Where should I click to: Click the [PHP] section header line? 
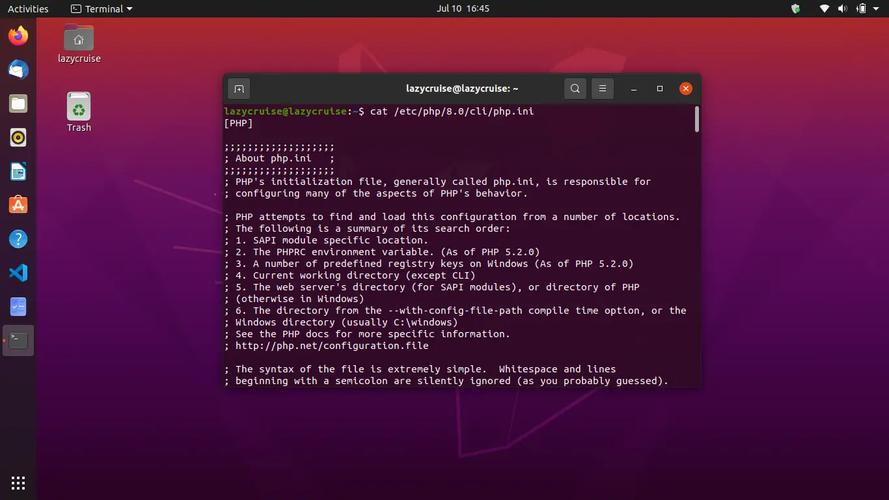click(x=238, y=123)
